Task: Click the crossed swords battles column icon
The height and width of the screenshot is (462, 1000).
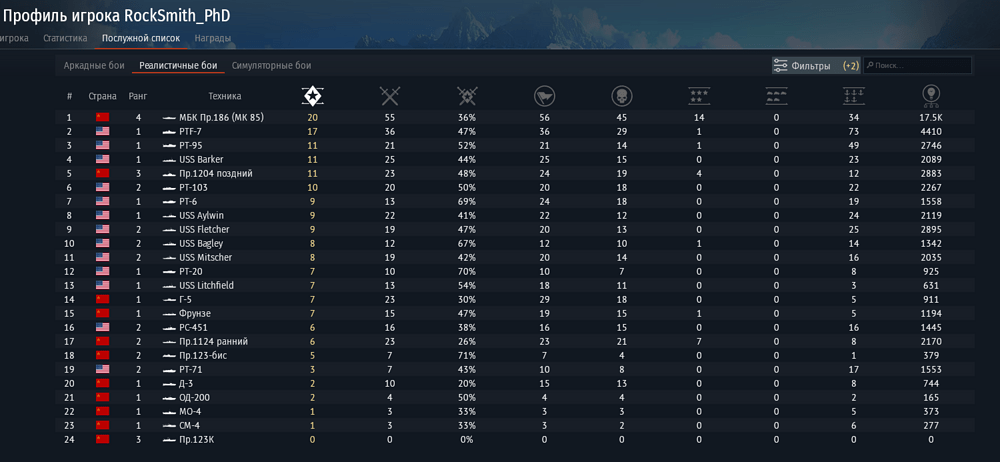Action: (x=390, y=96)
